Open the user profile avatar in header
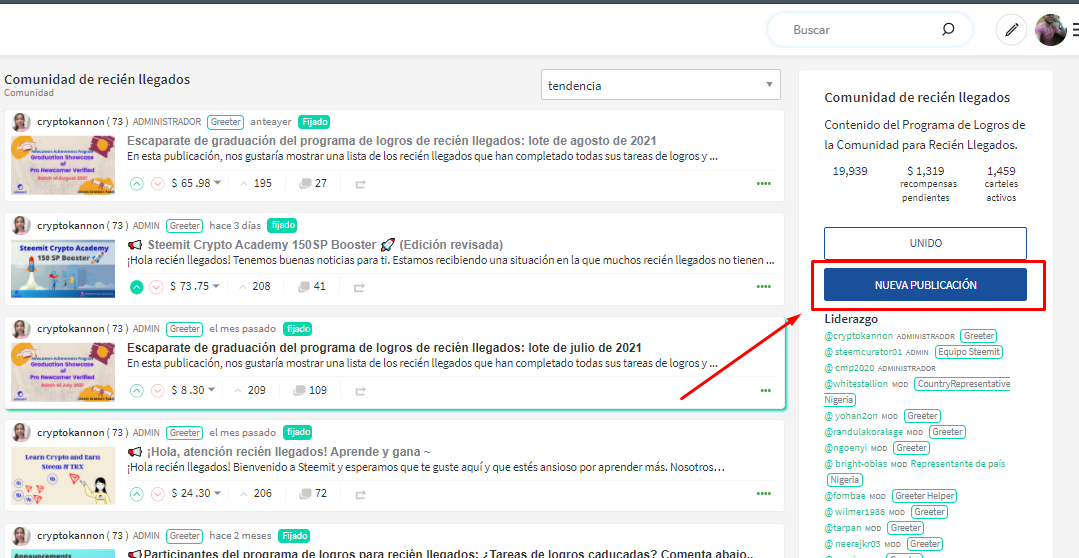Image resolution: width=1079 pixels, height=558 pixels. coord(1051,30)
